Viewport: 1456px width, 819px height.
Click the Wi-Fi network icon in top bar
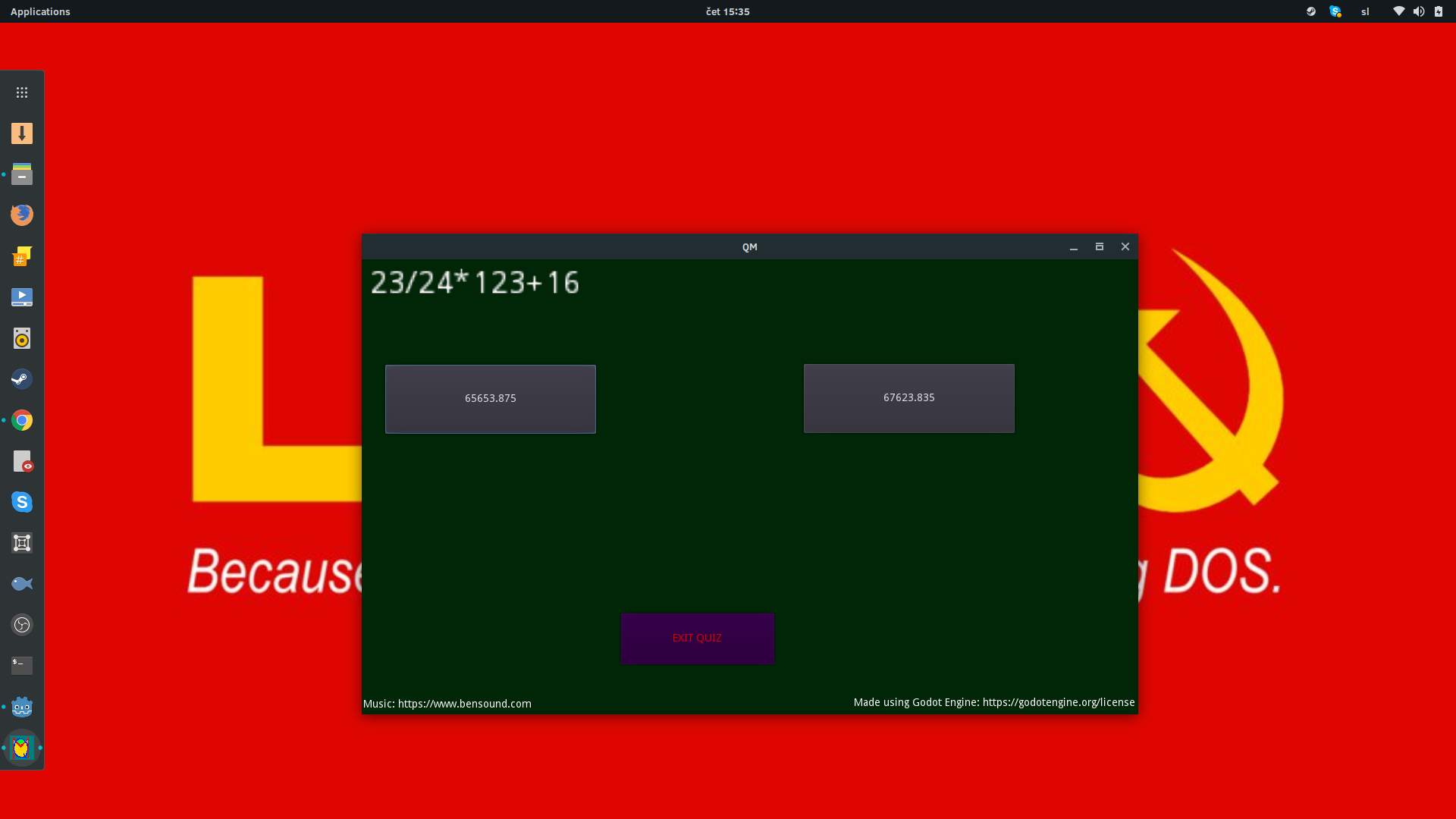pos(1398,11)
